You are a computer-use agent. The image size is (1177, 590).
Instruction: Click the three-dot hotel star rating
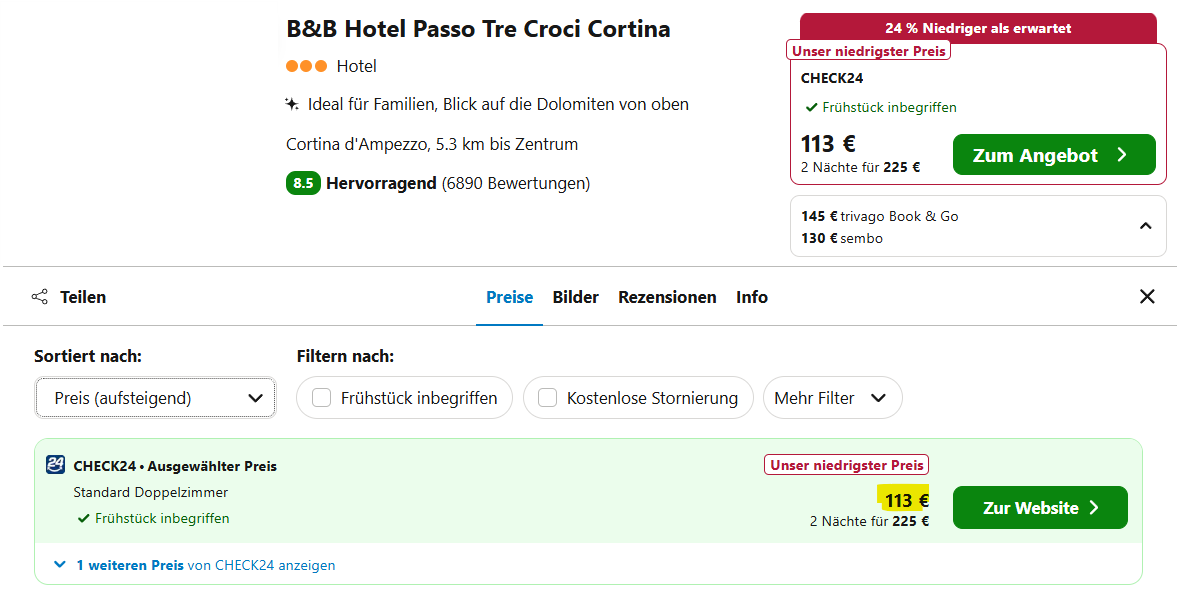(306, 66)
